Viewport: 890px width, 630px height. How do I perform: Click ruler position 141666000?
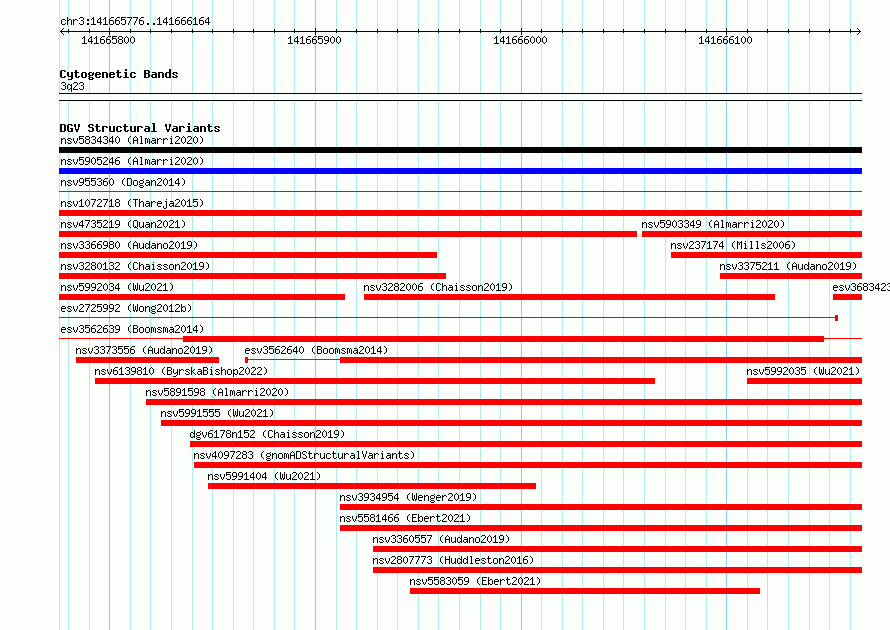point(520,40)
